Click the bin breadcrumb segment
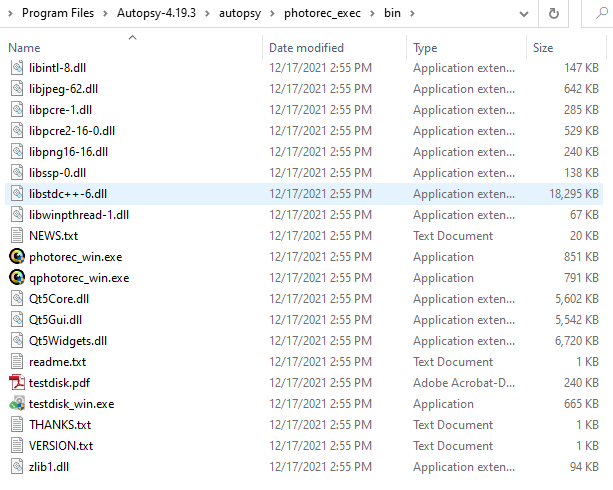Screen dimensions: 613x490 click(x=392, y=13)
